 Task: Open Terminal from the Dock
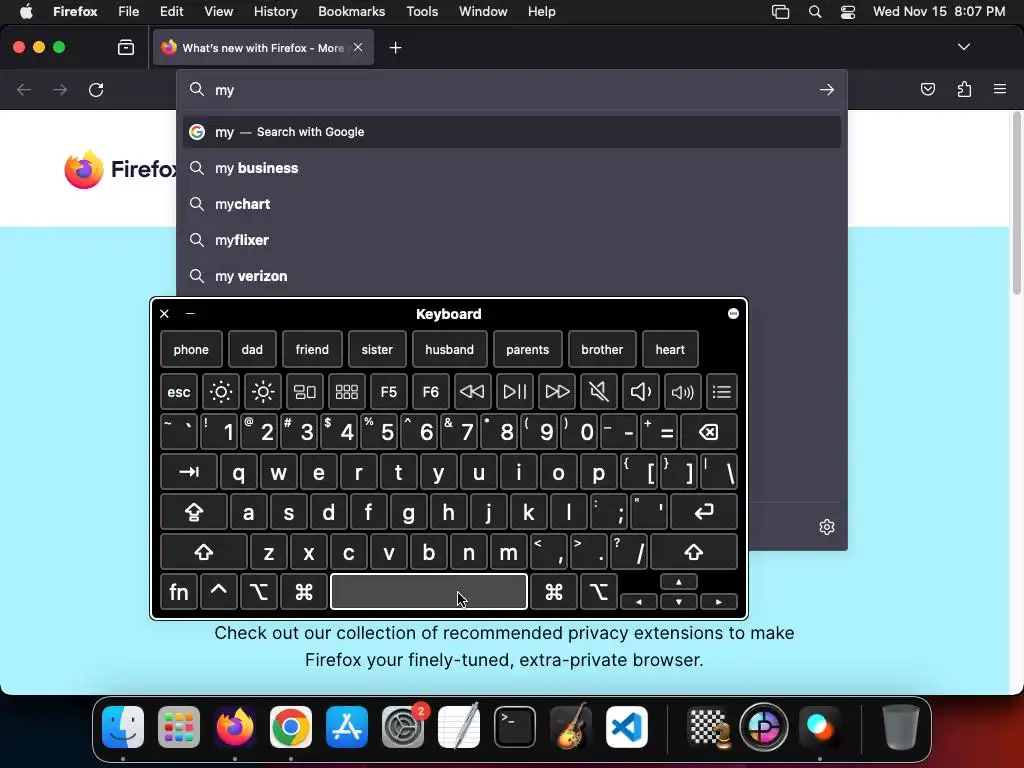[x=515, y=727]
